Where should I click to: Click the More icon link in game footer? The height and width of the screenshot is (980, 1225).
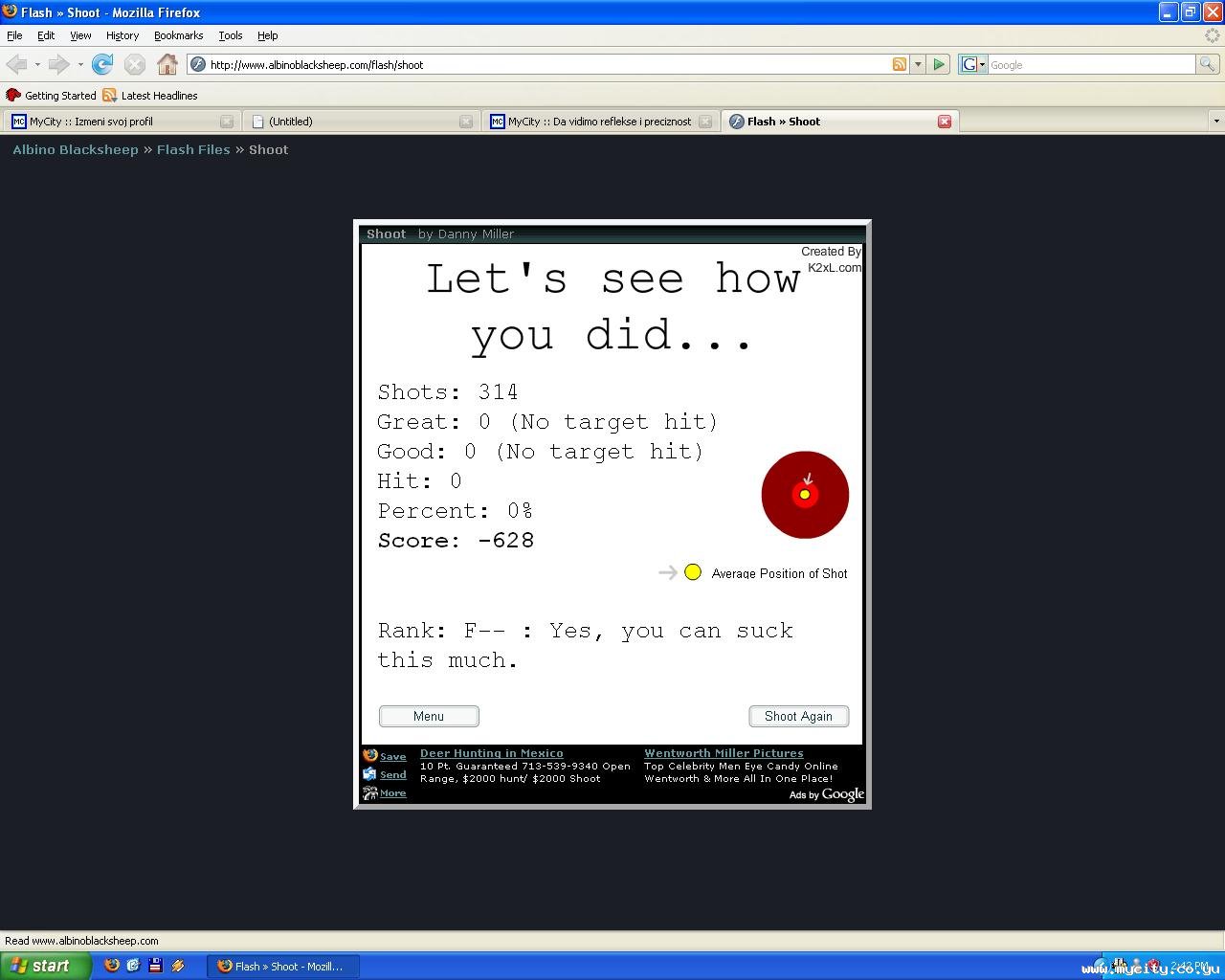pos(385,792)
